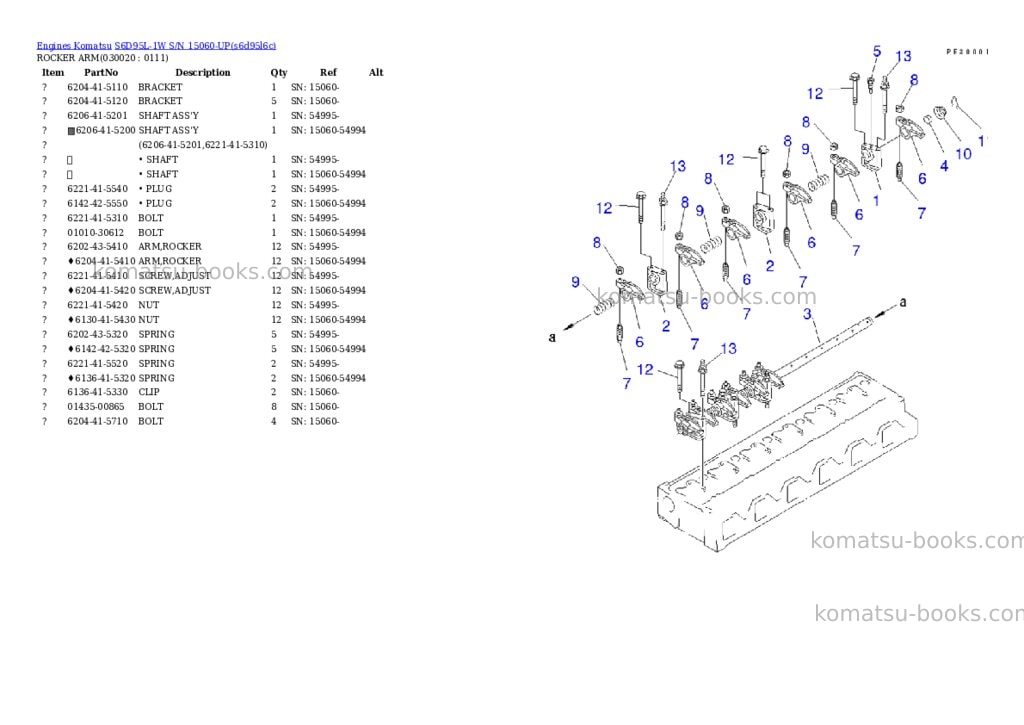Image resolution: width=1024 pixels, height=725 pixels.
Task: Select part number 6202-43-5410
Action: 97,247
